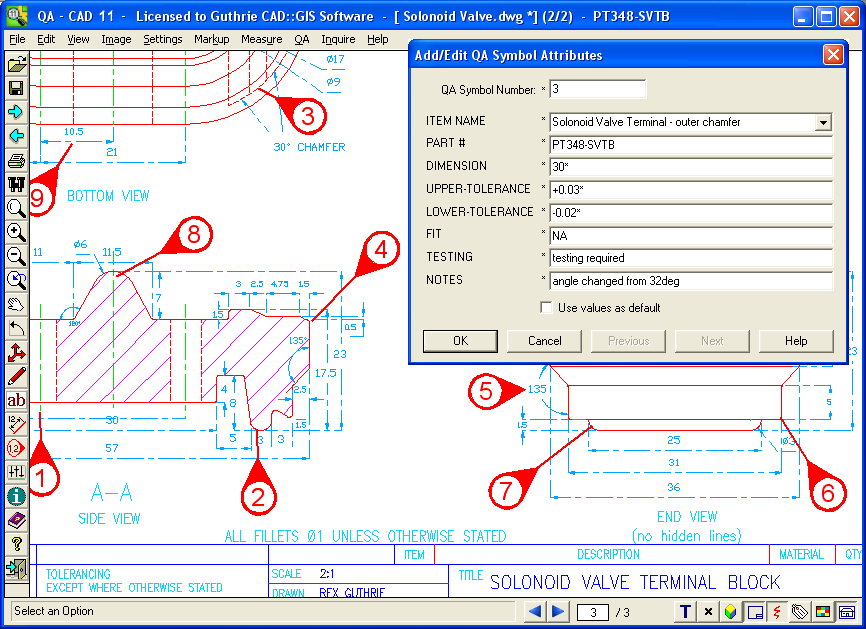866x629 pixels.
Task: Click OK in the QA Symbol Attributes dialog
Action: tap(460, 341)
